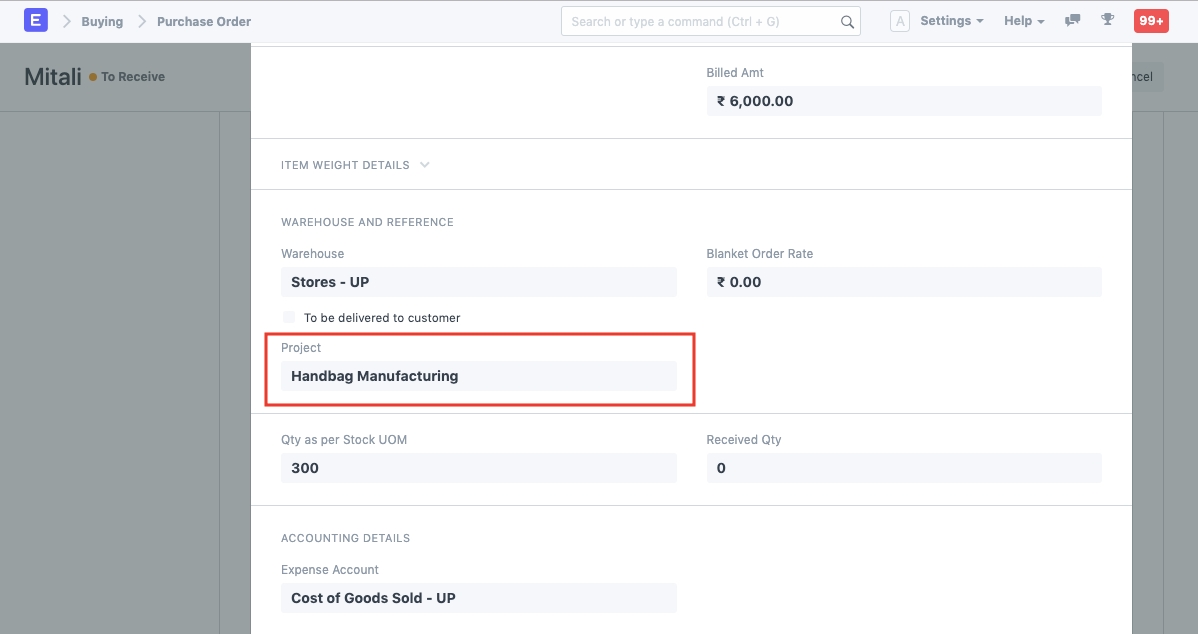1198x634 pixels.
Task: Click the Qty as per Stock UOM field
Action: [x=478, y=468]
